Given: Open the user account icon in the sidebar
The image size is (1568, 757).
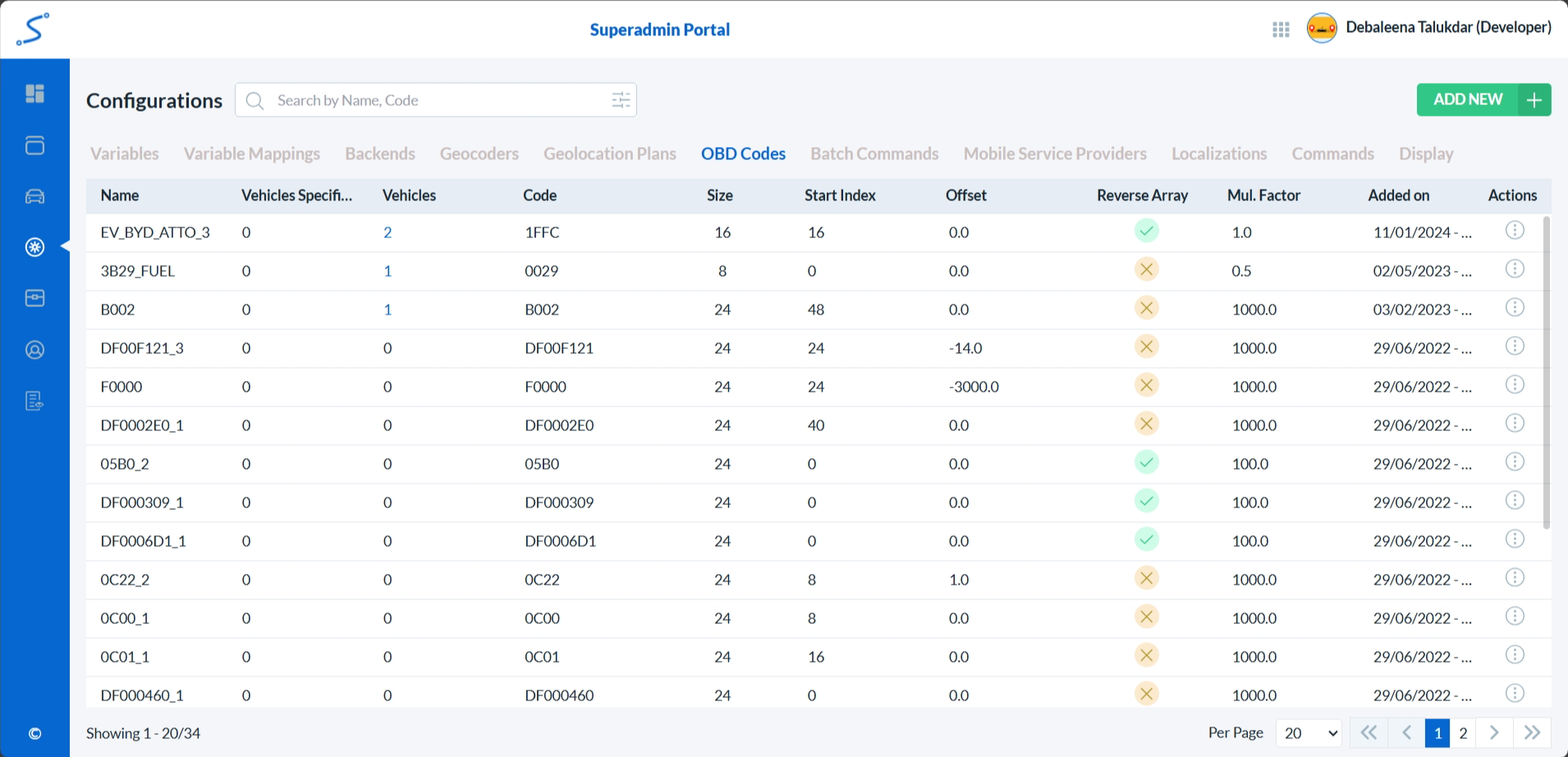Looking at the screenshot, I should pos(34,350).
